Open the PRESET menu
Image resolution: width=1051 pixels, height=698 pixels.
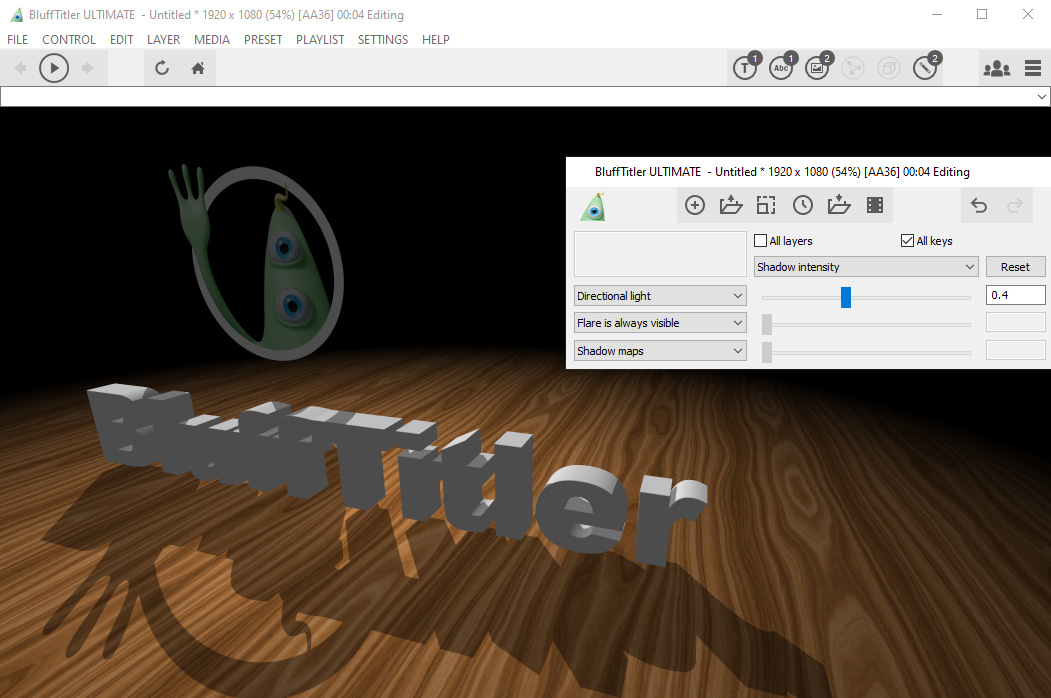coord(263,40)
